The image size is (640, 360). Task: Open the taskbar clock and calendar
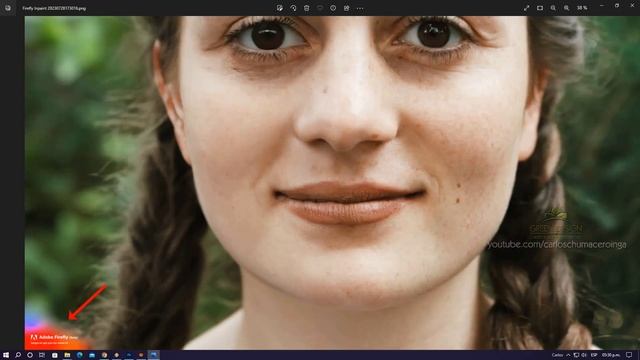point(611,355)
